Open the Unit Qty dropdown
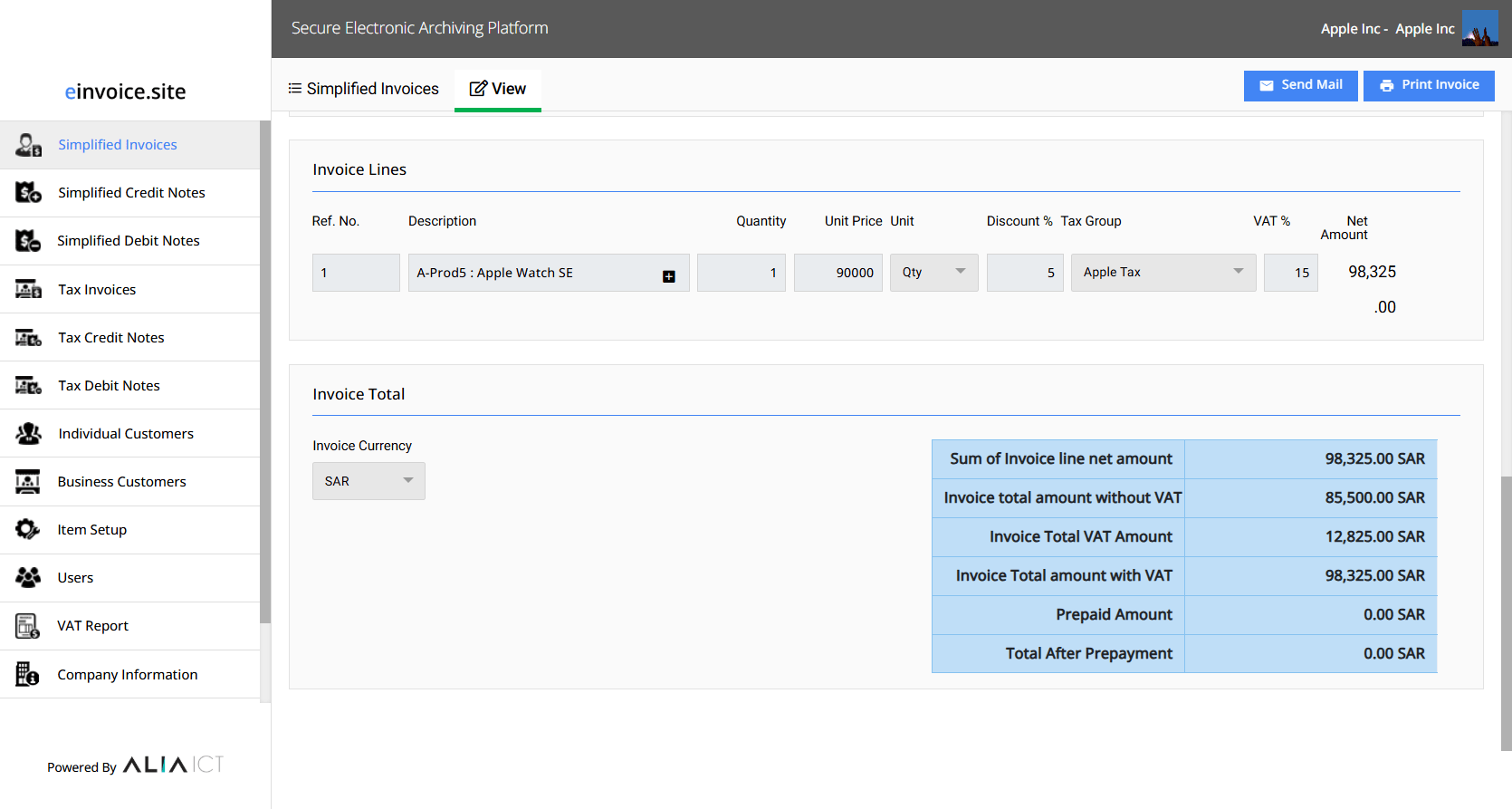Screen dimensions: 1512x809 point(933,273)
